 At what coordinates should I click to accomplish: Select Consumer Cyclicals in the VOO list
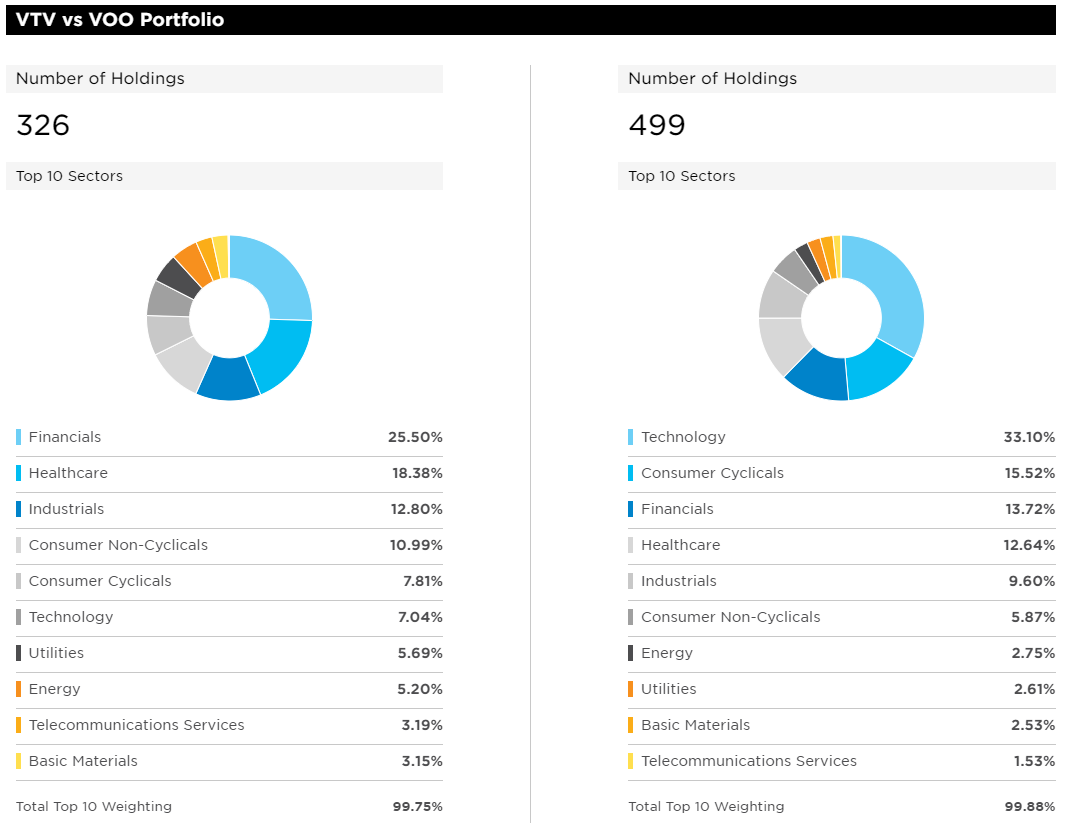712,473
